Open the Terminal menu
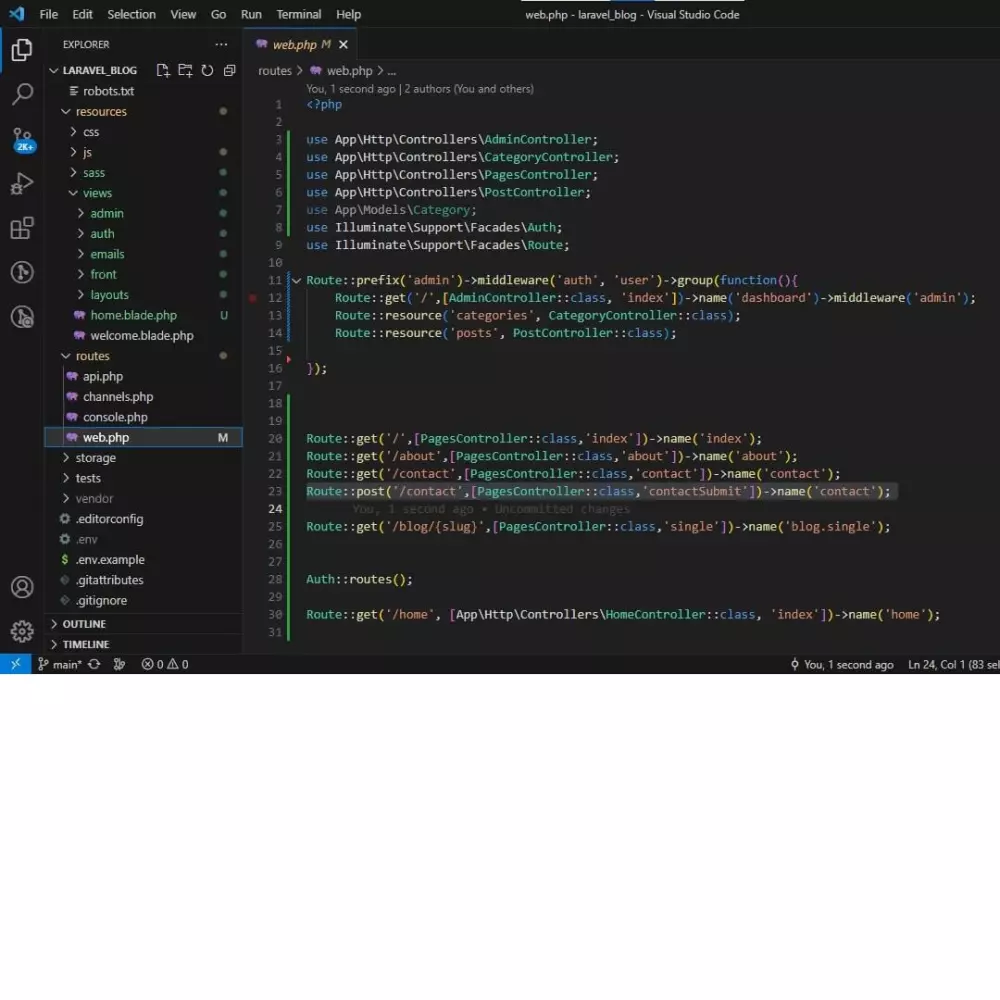This screenshot has width=1000, height=1000. coord(298,14)
